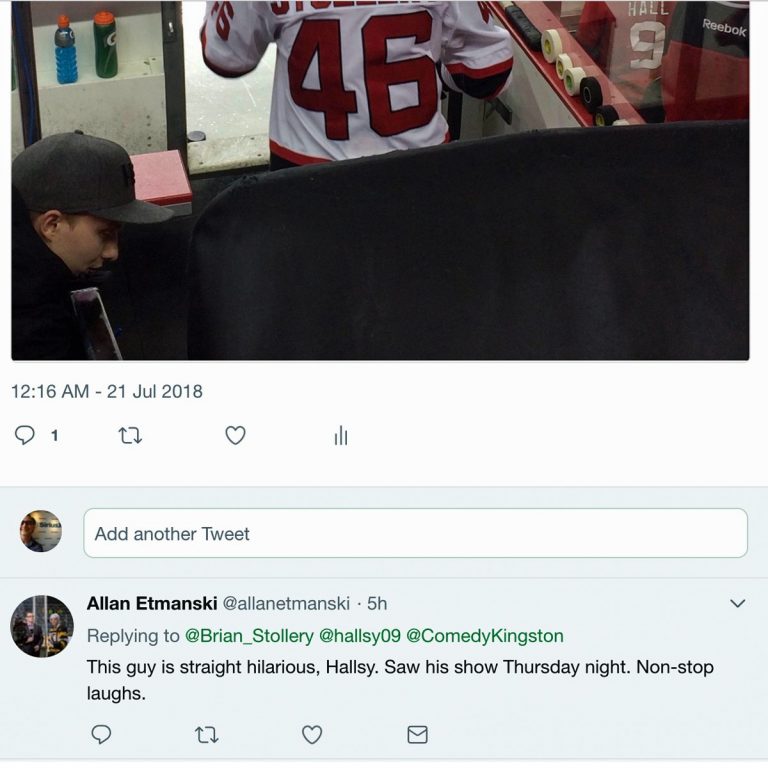The width and height of the screenshot is (768, 772).
Task: Like Allan Etmanski's reply
Action: (x=312, y=734)
